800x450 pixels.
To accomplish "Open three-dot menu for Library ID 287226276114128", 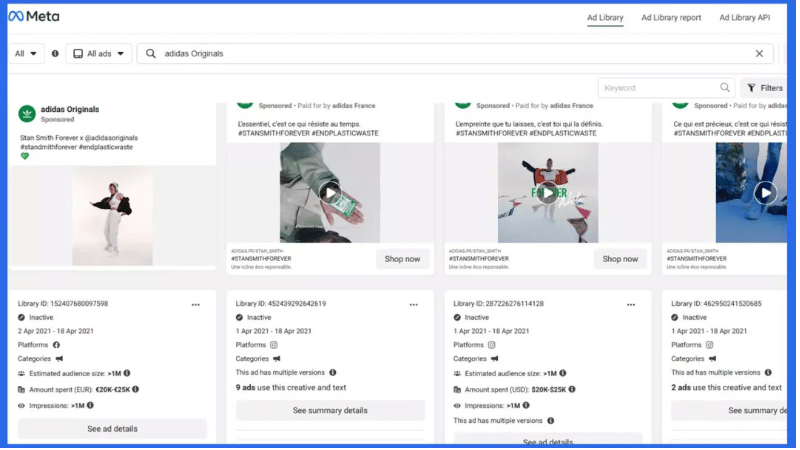I will coord(630,304).
